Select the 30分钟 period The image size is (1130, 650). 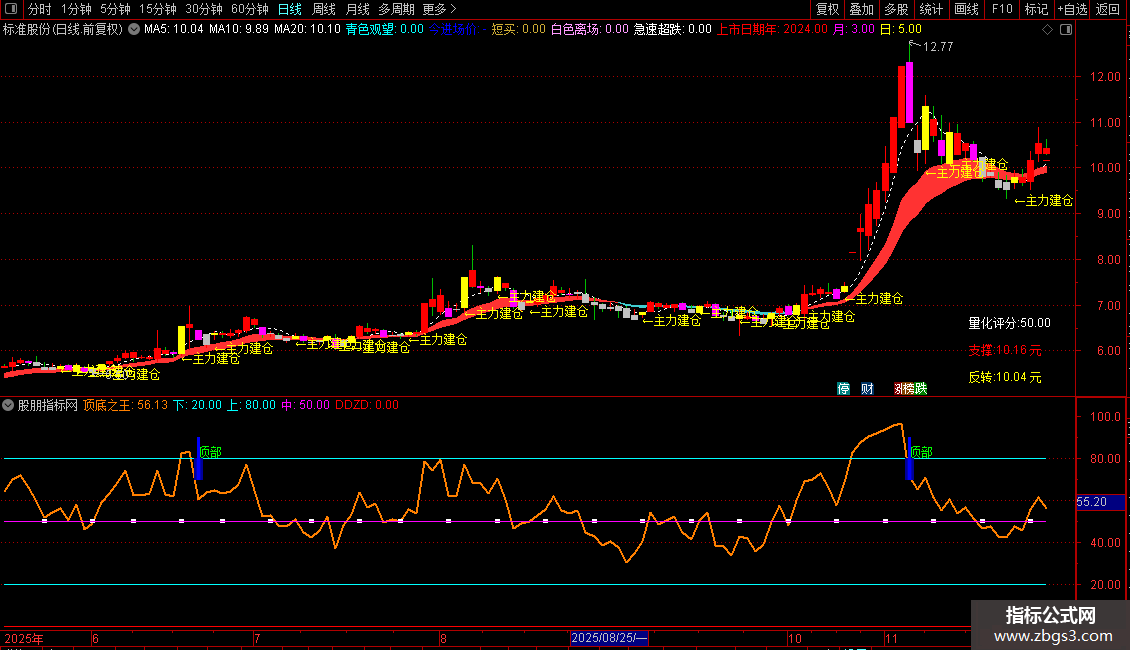pyautogui.click(x=204, y=9)
